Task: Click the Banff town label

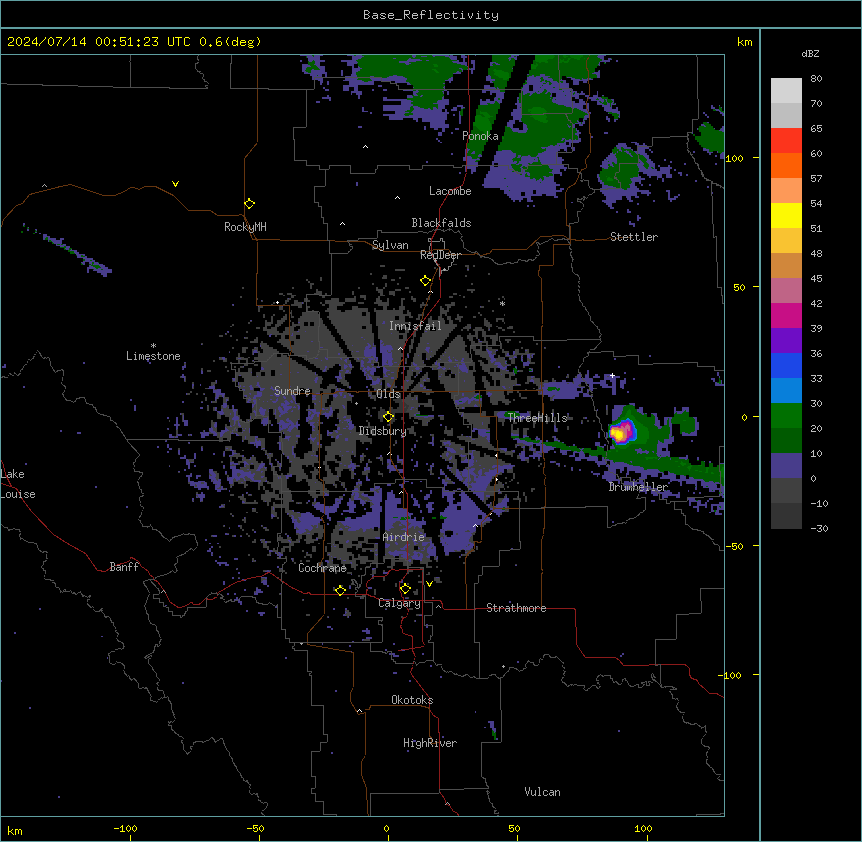Action: tap(124, 567)
